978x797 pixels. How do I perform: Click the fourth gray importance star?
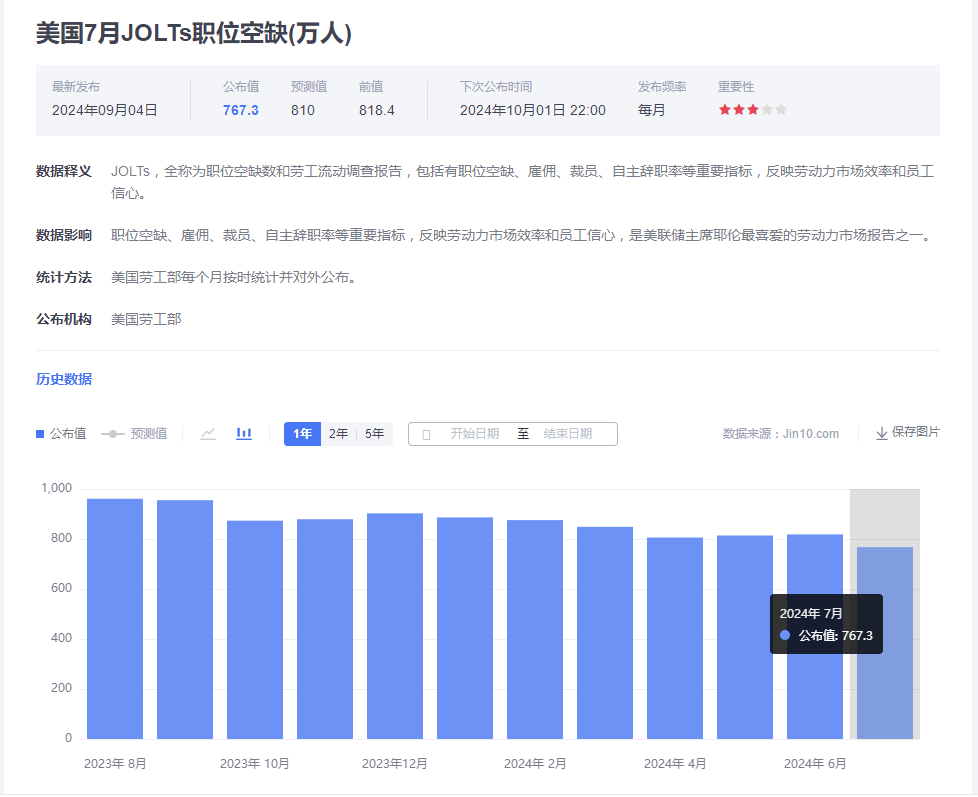click(767, 110)
